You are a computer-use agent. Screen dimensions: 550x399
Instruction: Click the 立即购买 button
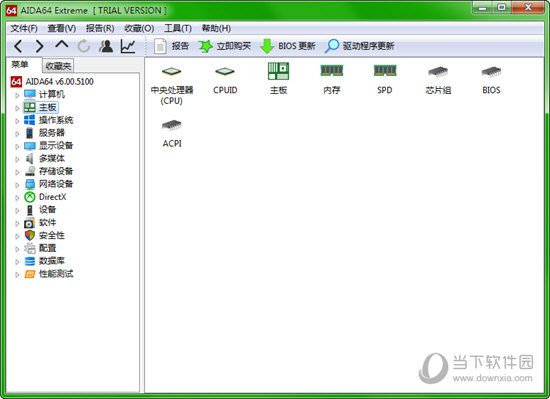point(225,46)
